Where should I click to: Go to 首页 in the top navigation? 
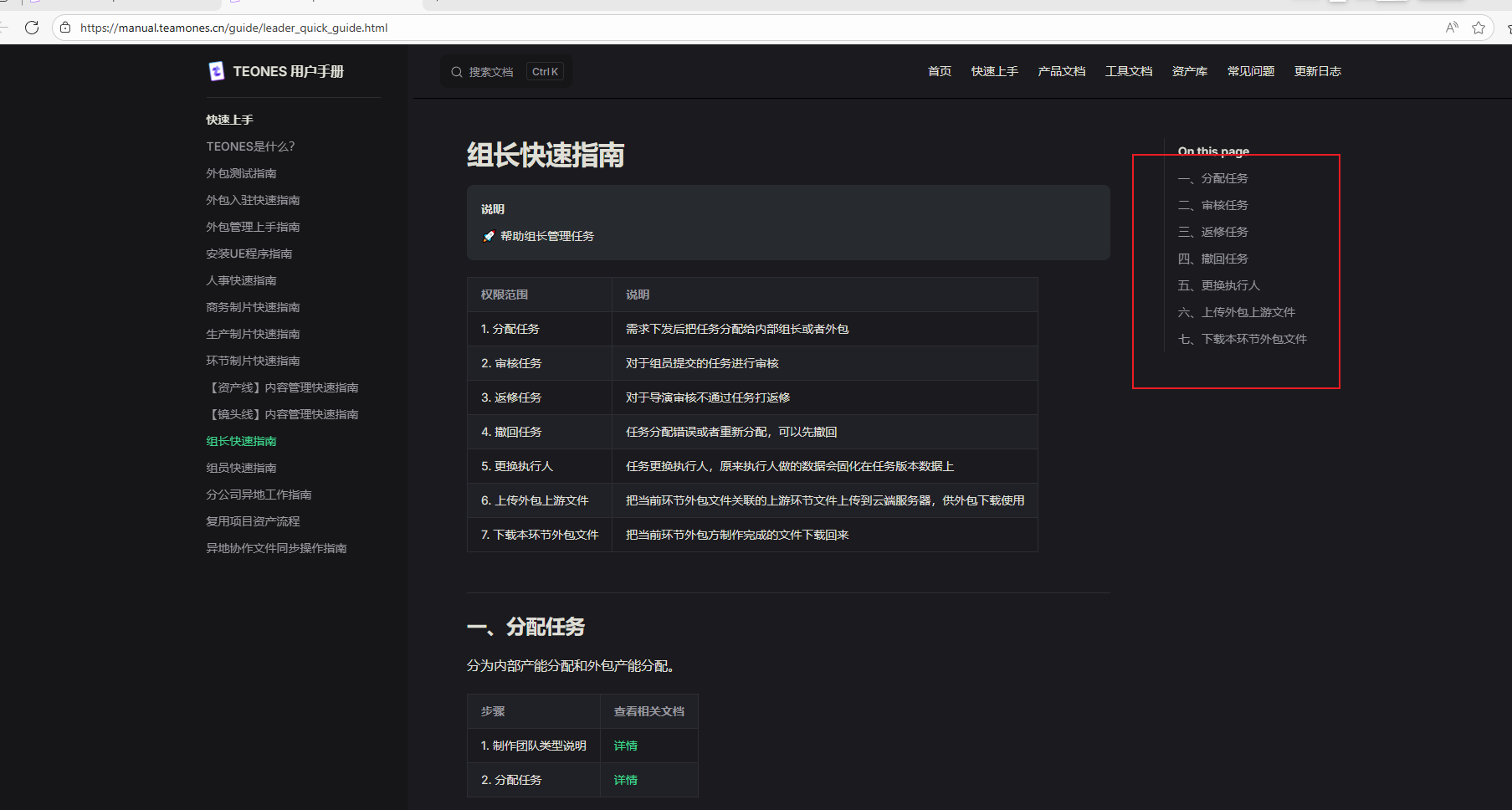940,71
